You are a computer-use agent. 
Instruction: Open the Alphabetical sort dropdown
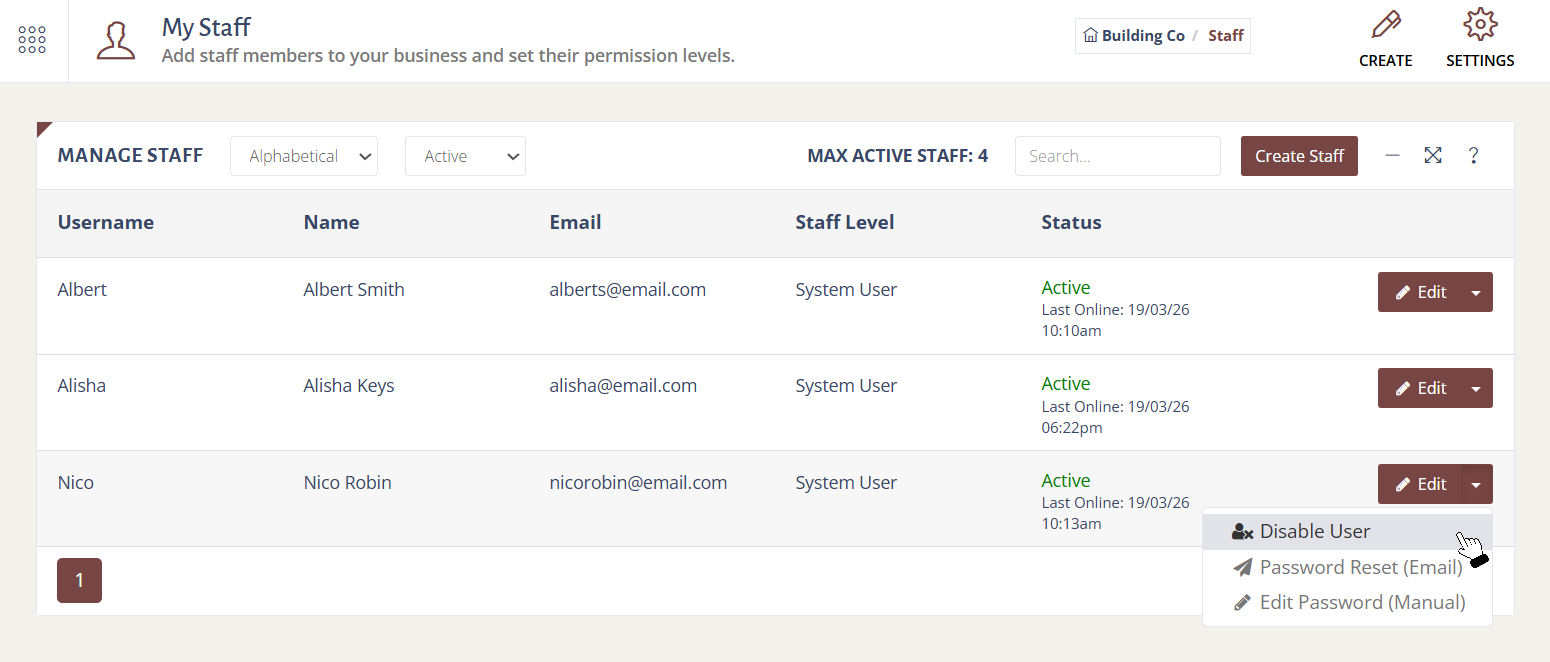(x=304, y=156)
